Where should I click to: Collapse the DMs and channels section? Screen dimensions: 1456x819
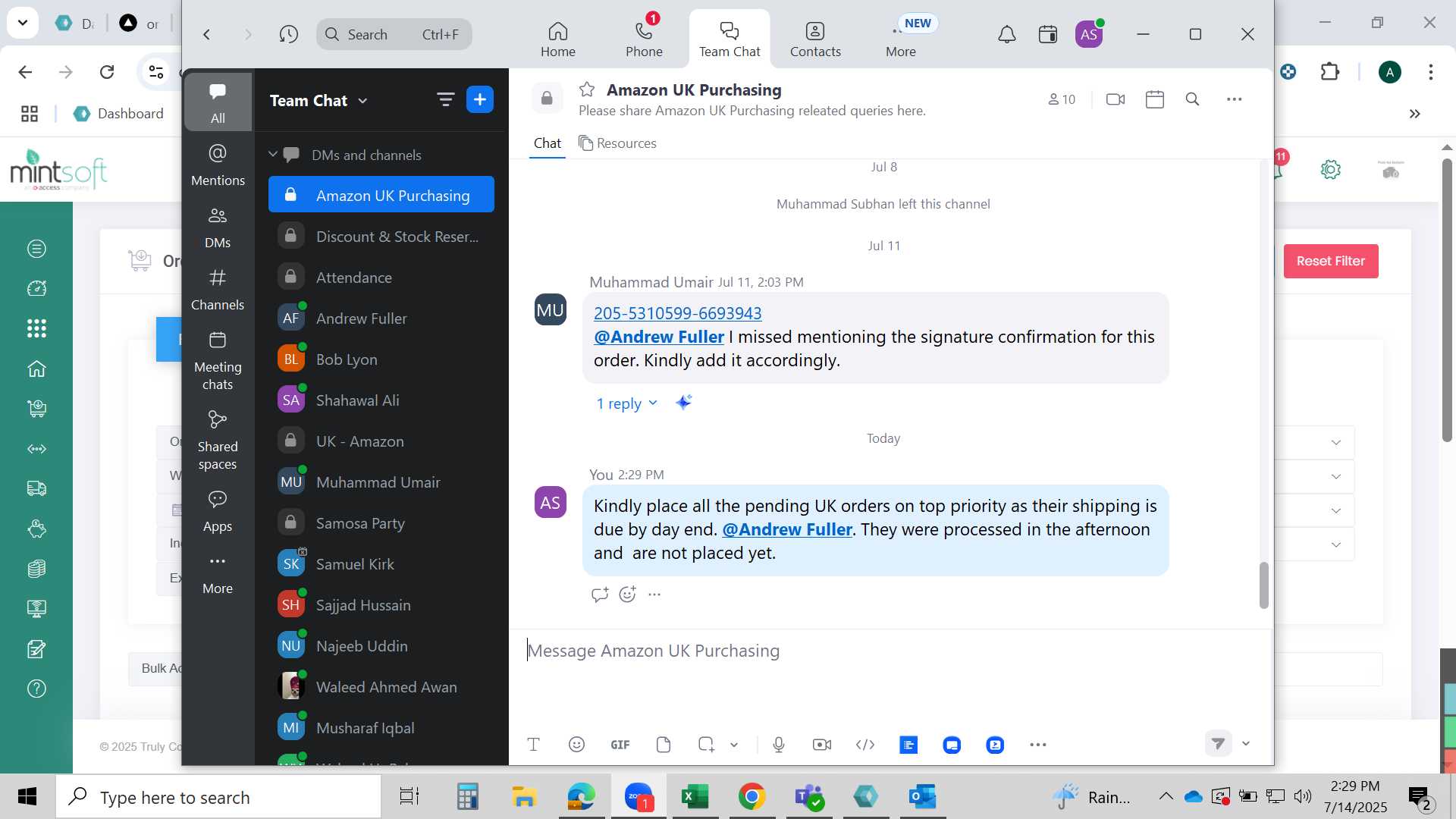pos(273,154)
